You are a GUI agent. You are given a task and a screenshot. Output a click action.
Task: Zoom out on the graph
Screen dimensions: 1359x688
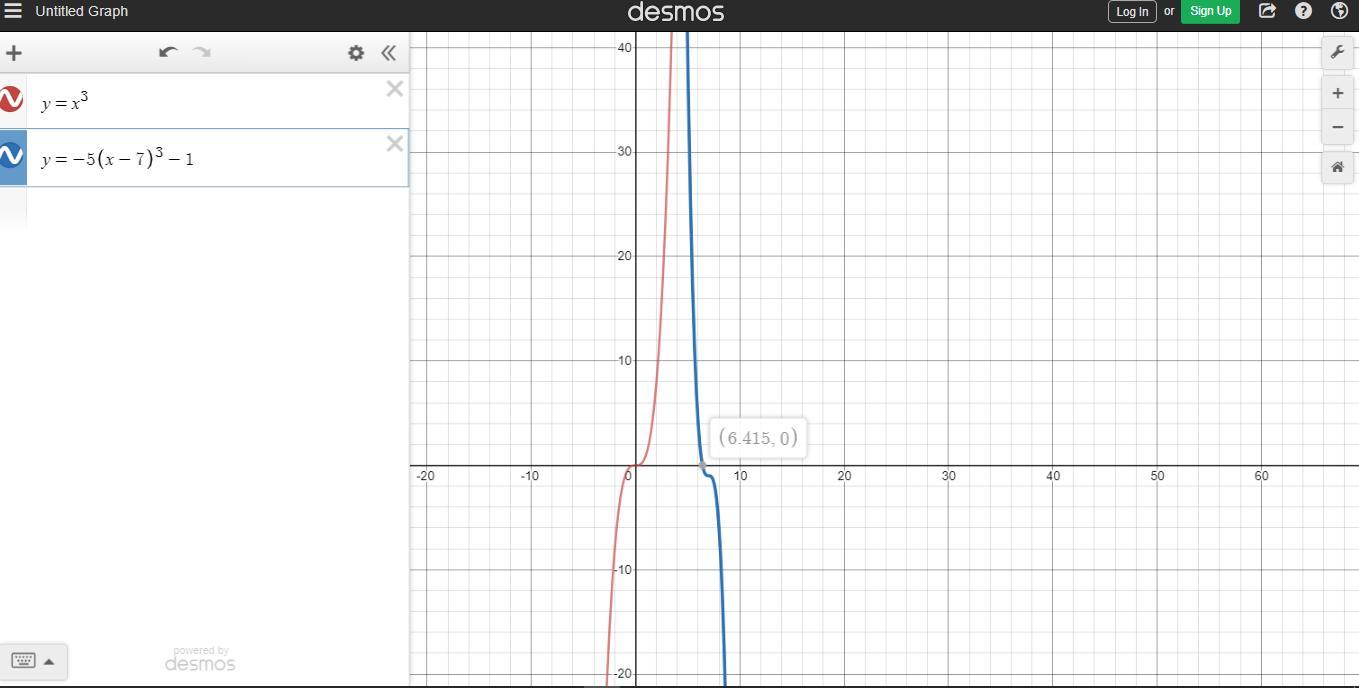coord(1338,127)
